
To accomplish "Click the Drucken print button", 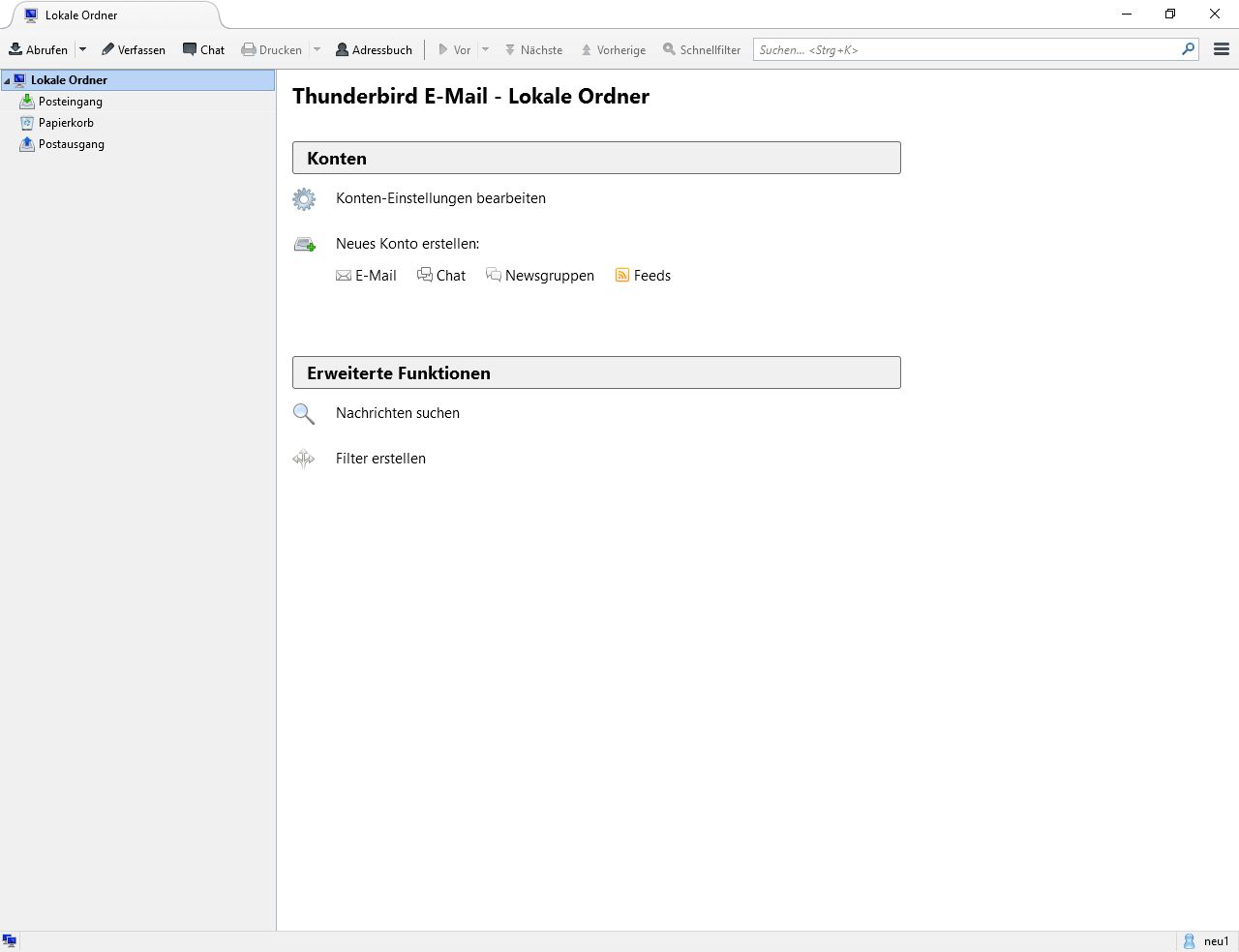I will (x=272, y=49).
